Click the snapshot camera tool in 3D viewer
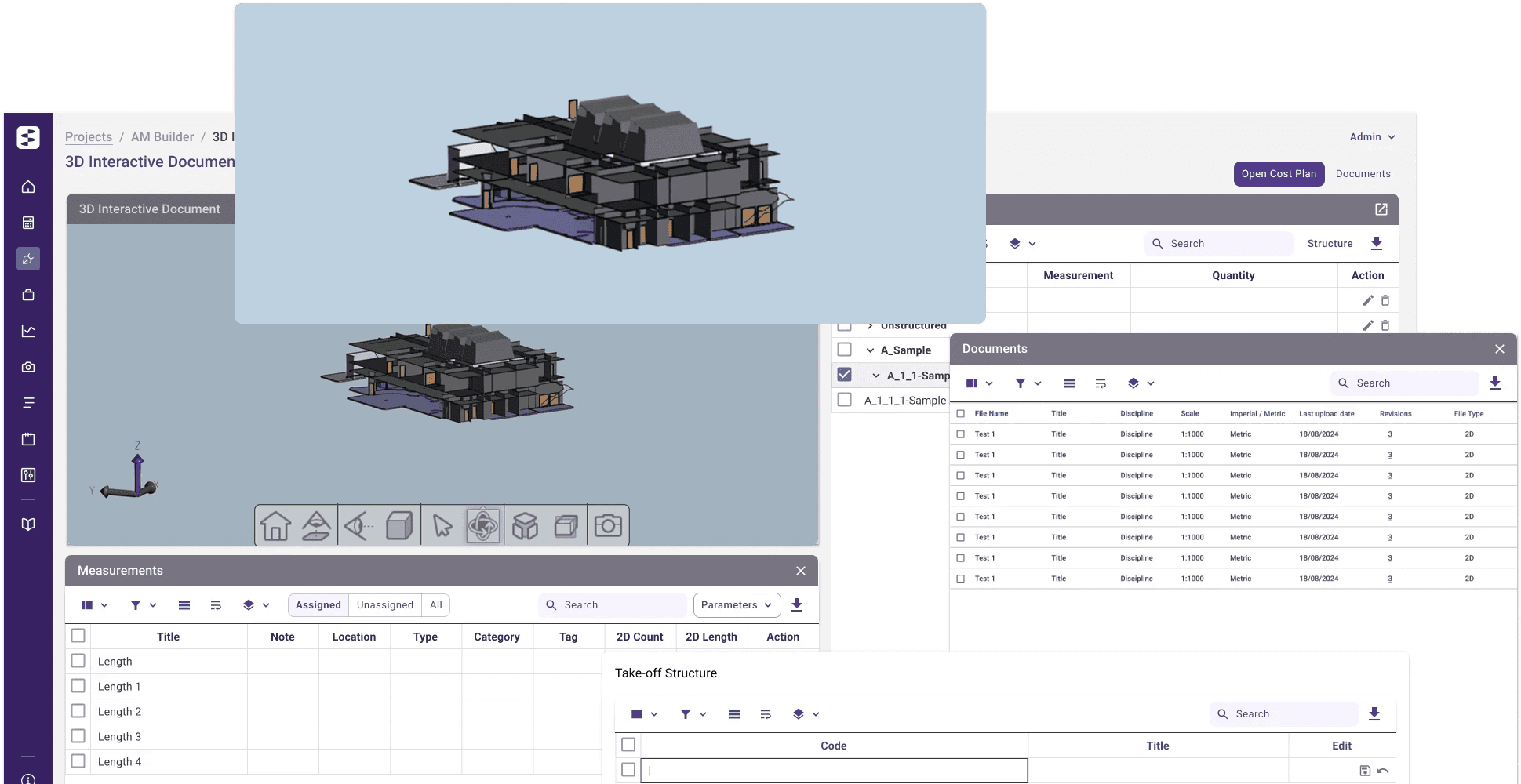Viewport: 1521px width, 784px height. [608, 525]
